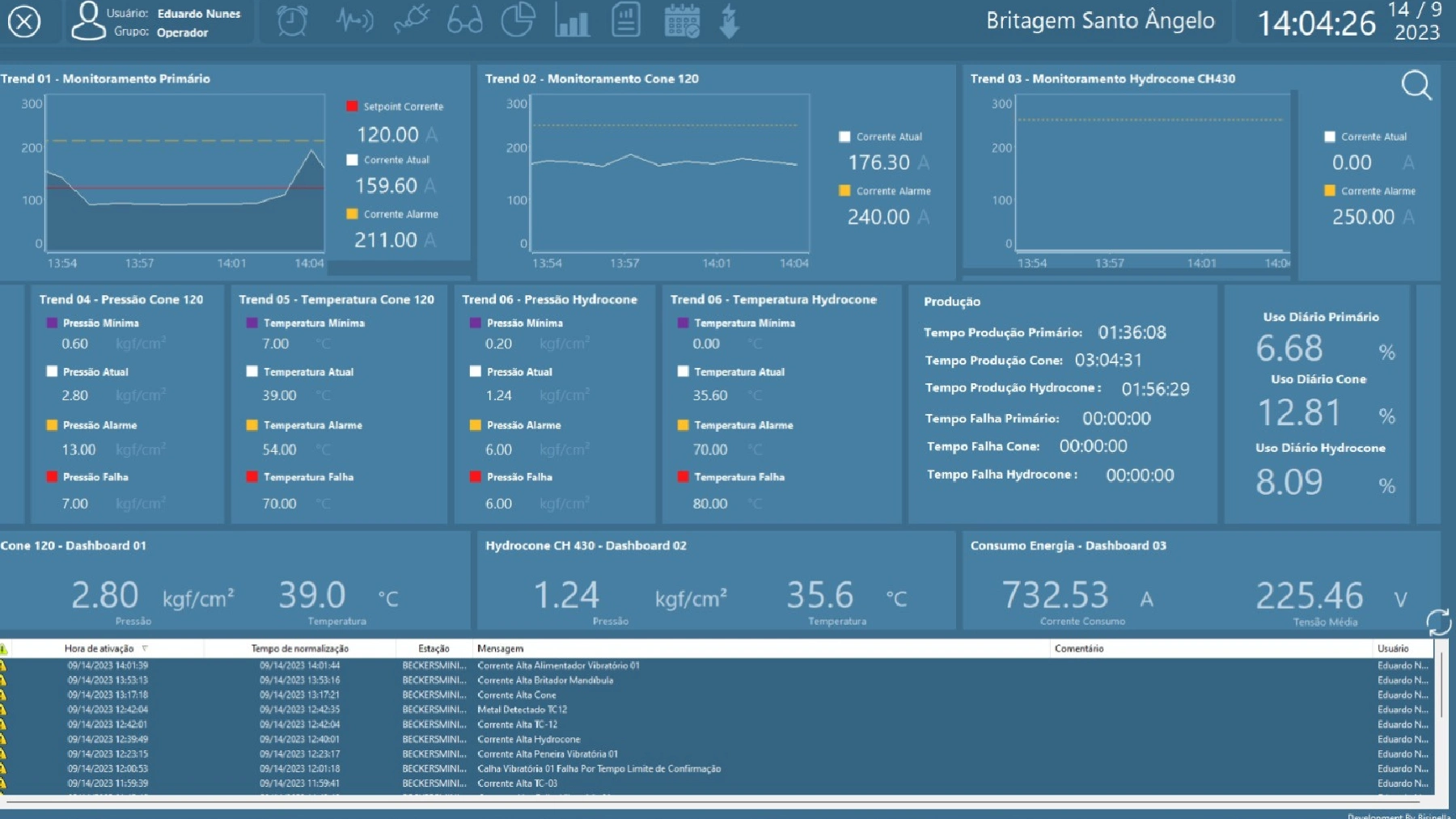Toggle Setpoint Corrente legend in Trend 01
The image size is (1456, 819).
tap(352, 107)
